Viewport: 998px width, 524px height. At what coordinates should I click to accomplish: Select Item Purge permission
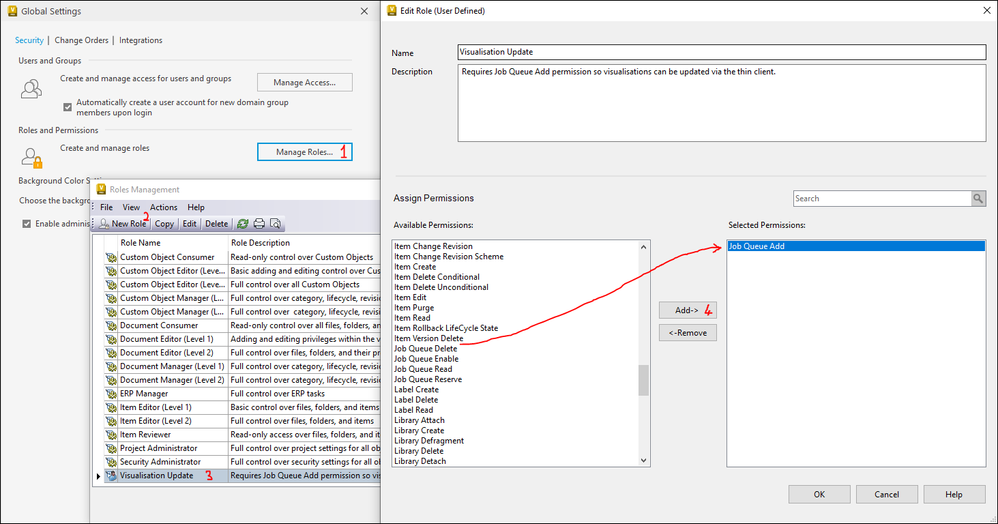(414, 308)
